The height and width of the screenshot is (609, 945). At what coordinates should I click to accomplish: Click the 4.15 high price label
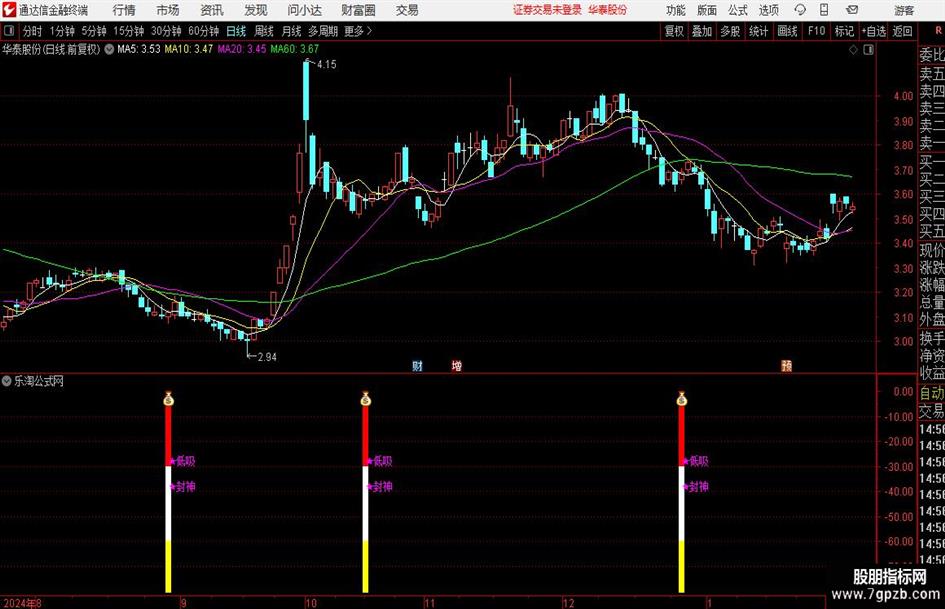click(326, 65)
